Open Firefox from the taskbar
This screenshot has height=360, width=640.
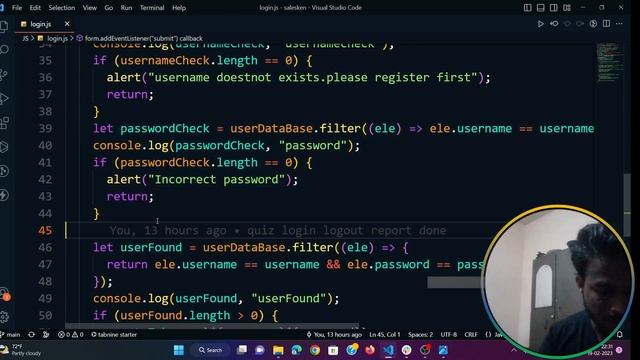point(370,350)
